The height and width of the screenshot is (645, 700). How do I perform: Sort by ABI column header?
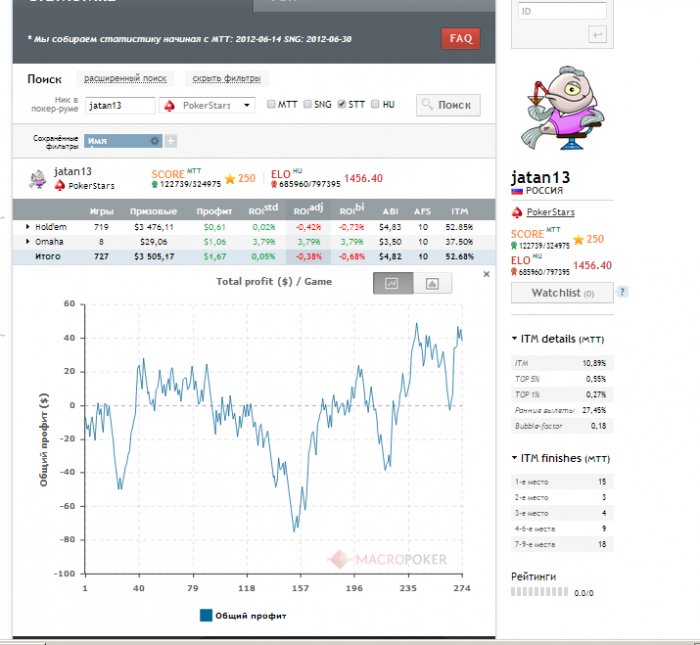coord(390,212)
